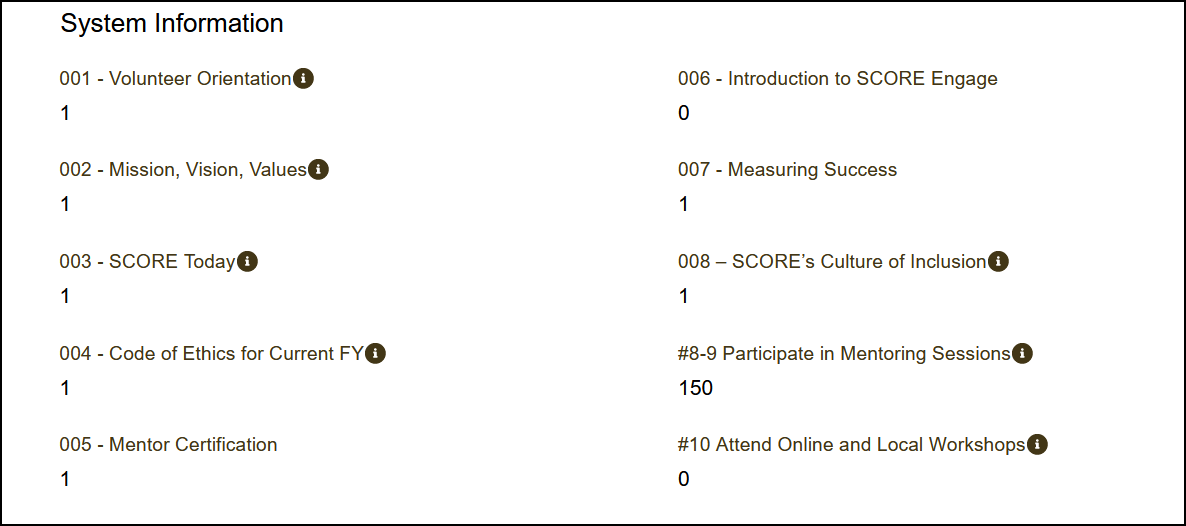Open info tooltip for Mission, Vision, Values
Viewport: 1186px width, 526px height.
click(318, 170)
